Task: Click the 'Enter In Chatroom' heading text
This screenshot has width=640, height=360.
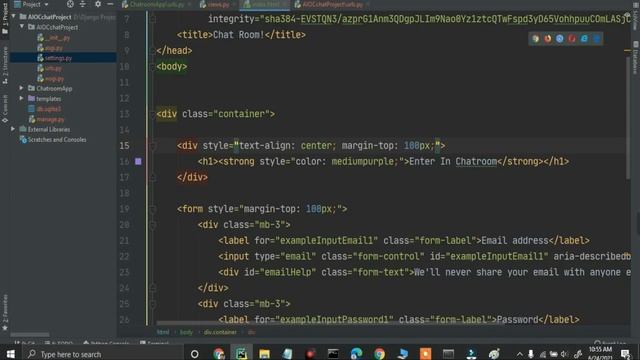Action: click(x=453, y=161)
